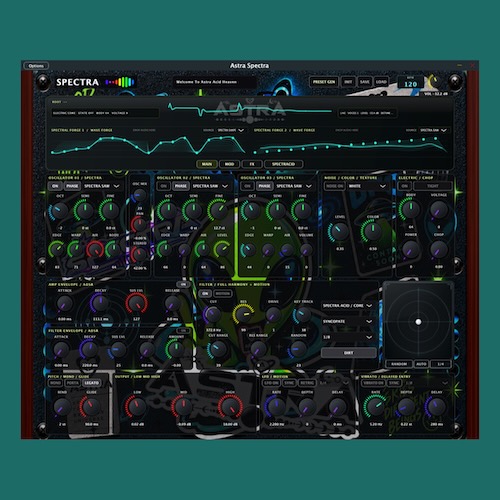
Task: Toggle the Filter Envelope ON switch
Action: [183, 330]
